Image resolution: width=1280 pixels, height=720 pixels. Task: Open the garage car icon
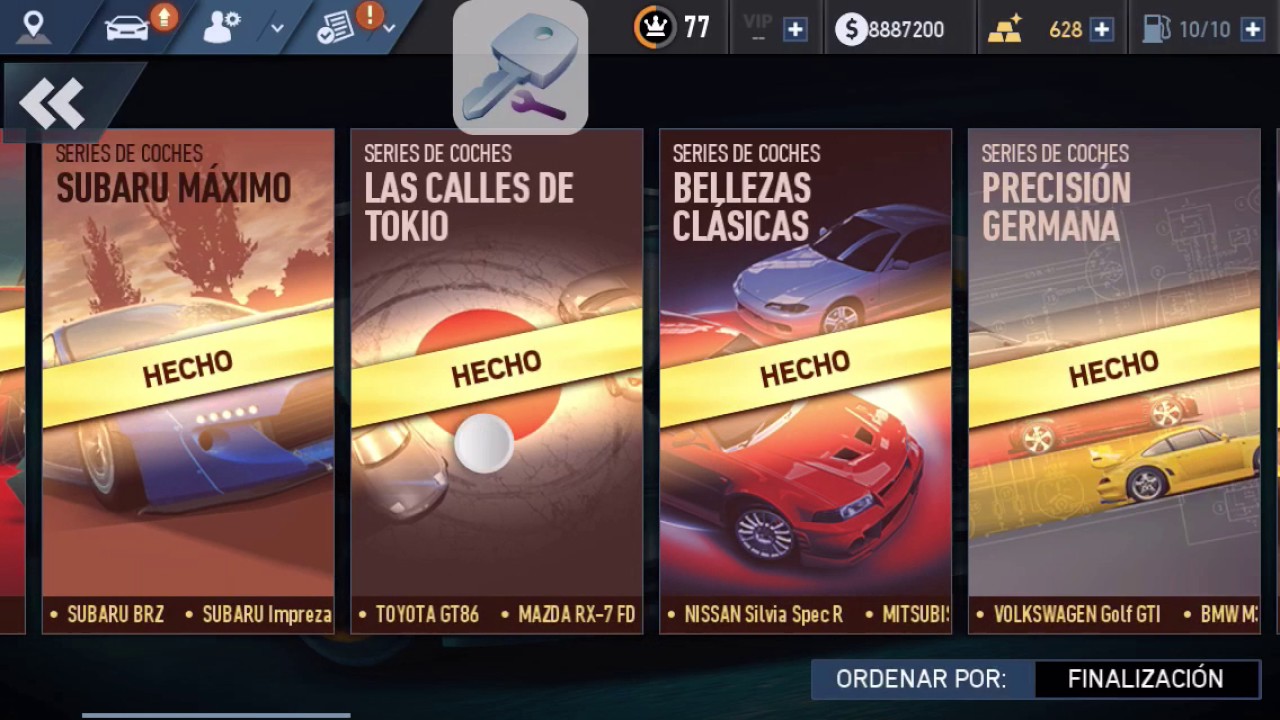(127, 27)
